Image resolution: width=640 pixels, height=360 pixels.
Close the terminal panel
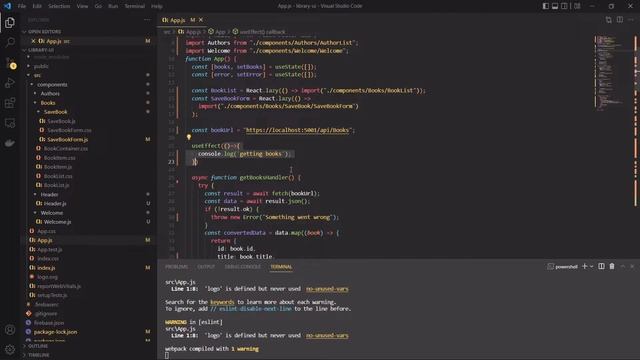coord(632,267)
